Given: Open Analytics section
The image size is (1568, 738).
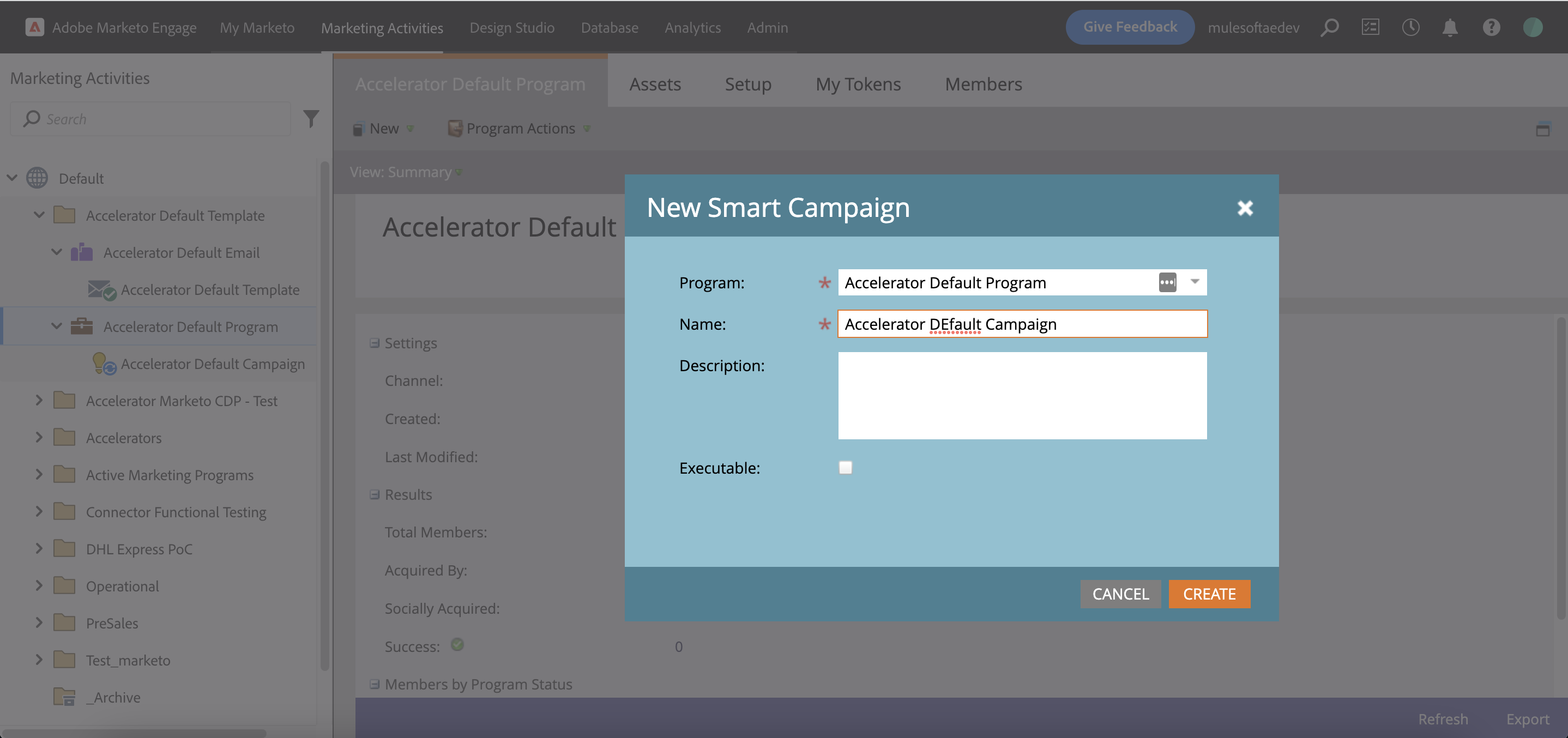Looking at the screenshot, I should pos(693,27).
